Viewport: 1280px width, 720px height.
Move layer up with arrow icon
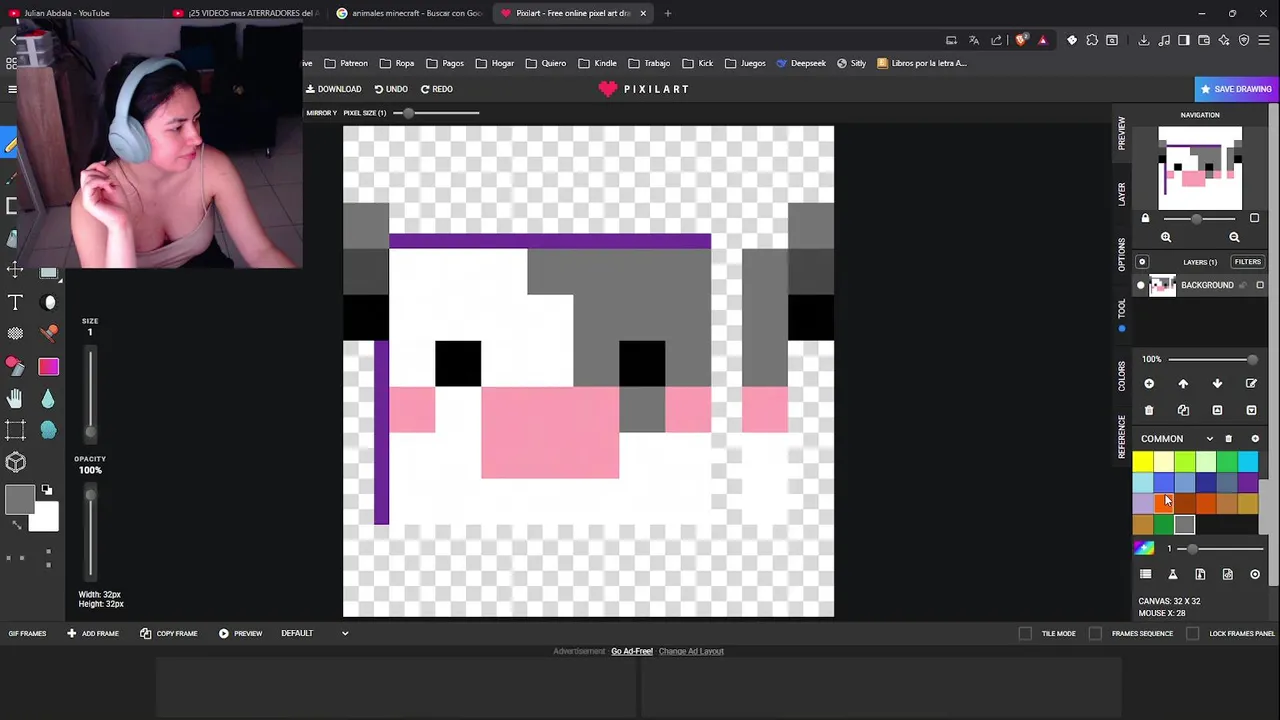pos(1183,384)
